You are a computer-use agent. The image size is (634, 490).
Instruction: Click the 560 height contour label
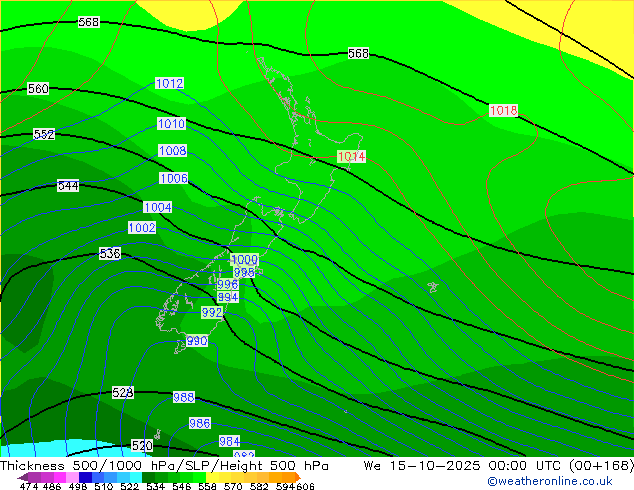point(38,88)
